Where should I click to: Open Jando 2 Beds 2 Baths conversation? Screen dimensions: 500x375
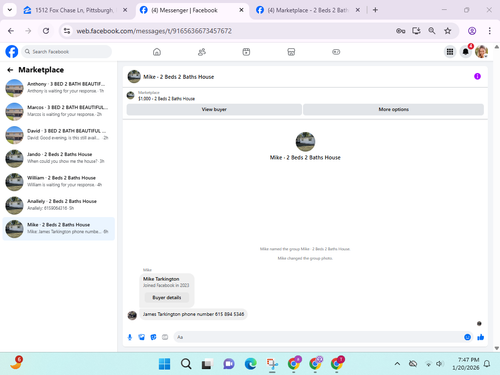59,158
